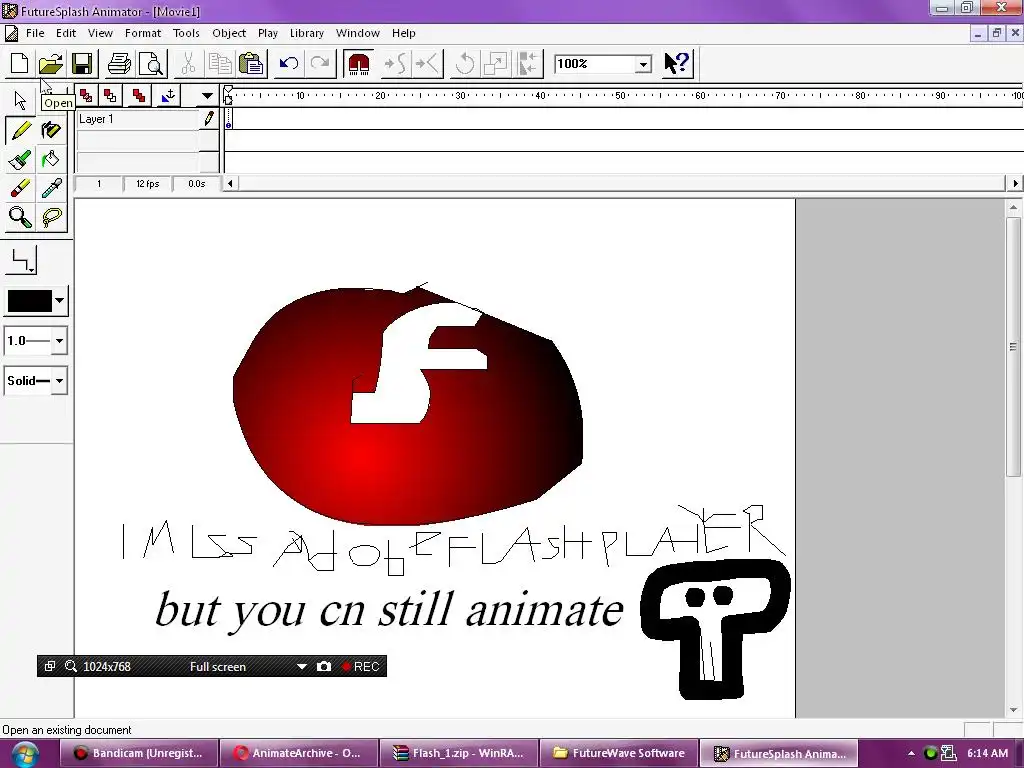Open the line color dropdown arrow
1024x768 pixels.
click(59, 301)
